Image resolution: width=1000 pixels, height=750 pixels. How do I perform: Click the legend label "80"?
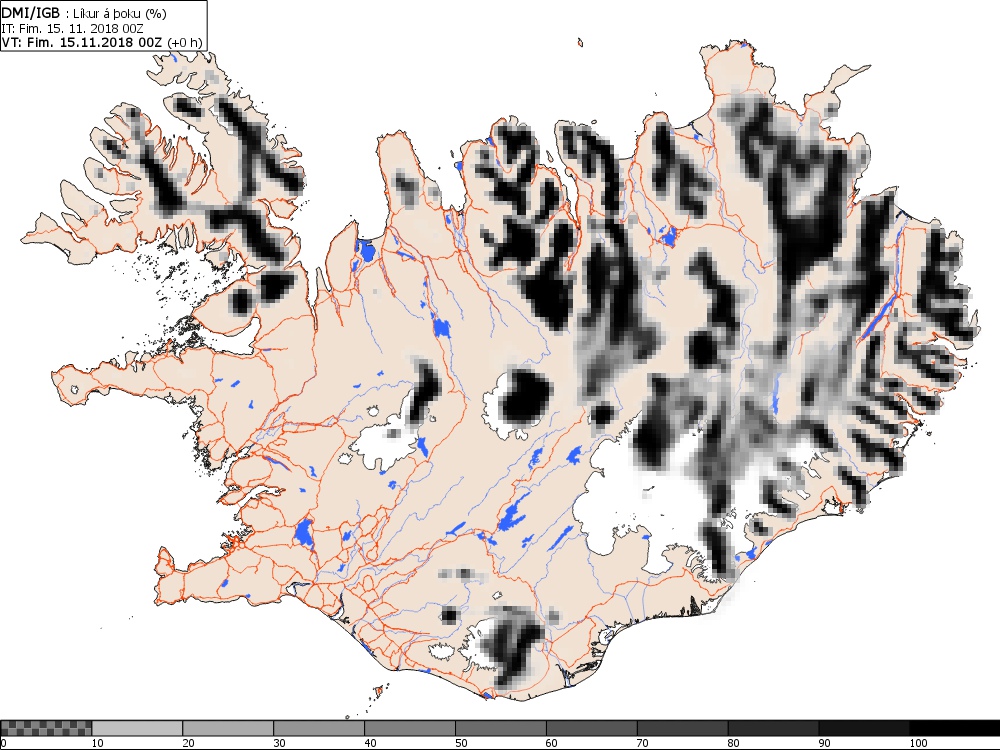(x=733, y=743)
